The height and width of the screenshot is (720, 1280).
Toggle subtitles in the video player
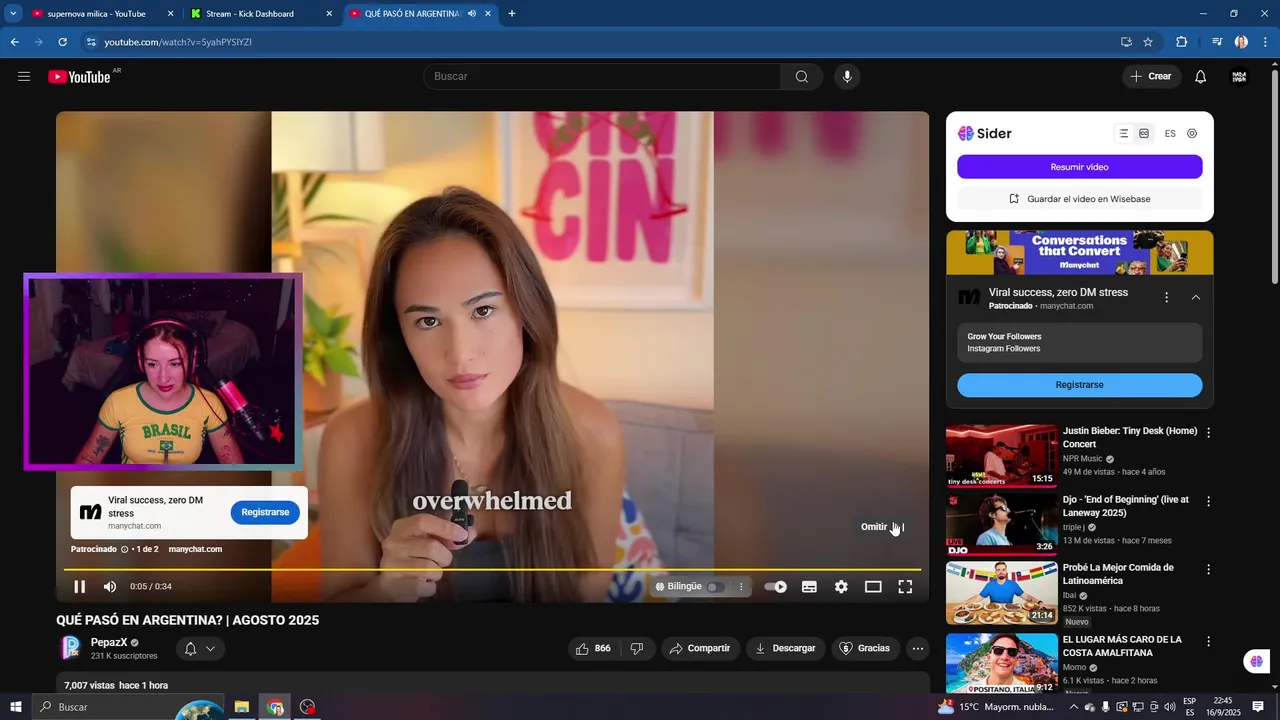pyautogui.click(x=809, y=587)
